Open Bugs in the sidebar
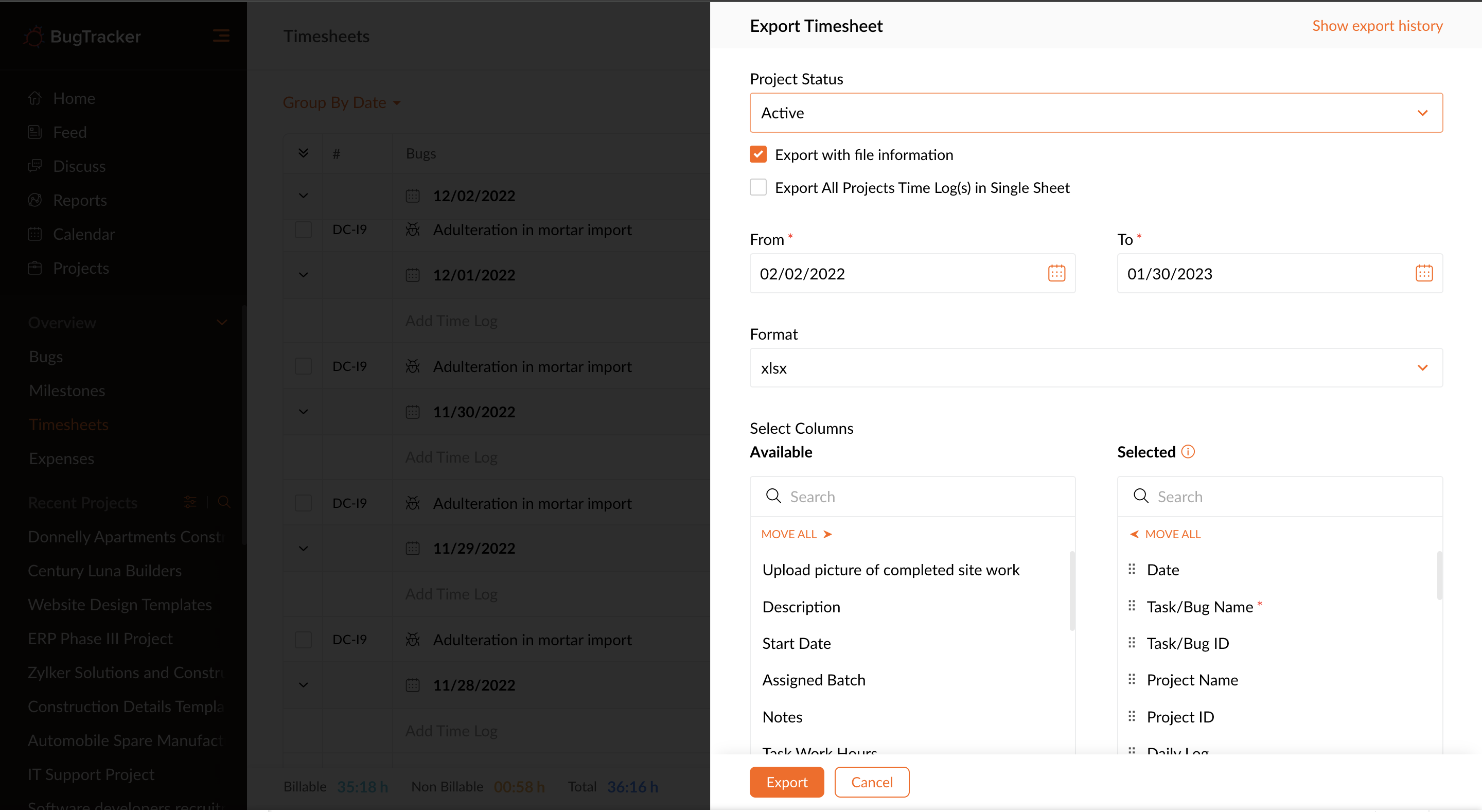 pyautogui.click(x=46, y=357)
